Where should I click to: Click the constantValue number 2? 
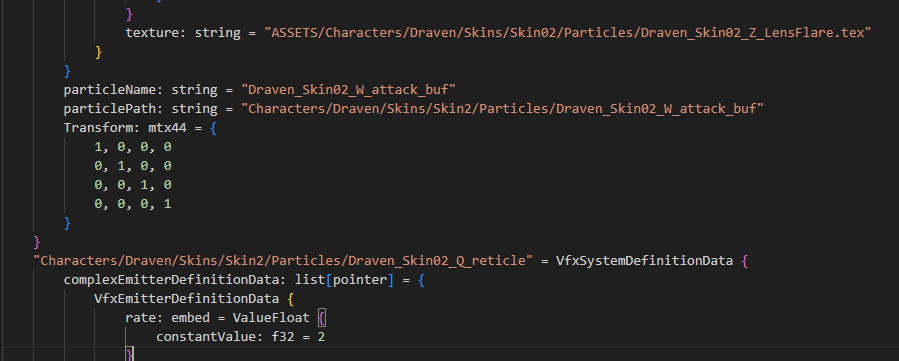click(x=321, y=337)
